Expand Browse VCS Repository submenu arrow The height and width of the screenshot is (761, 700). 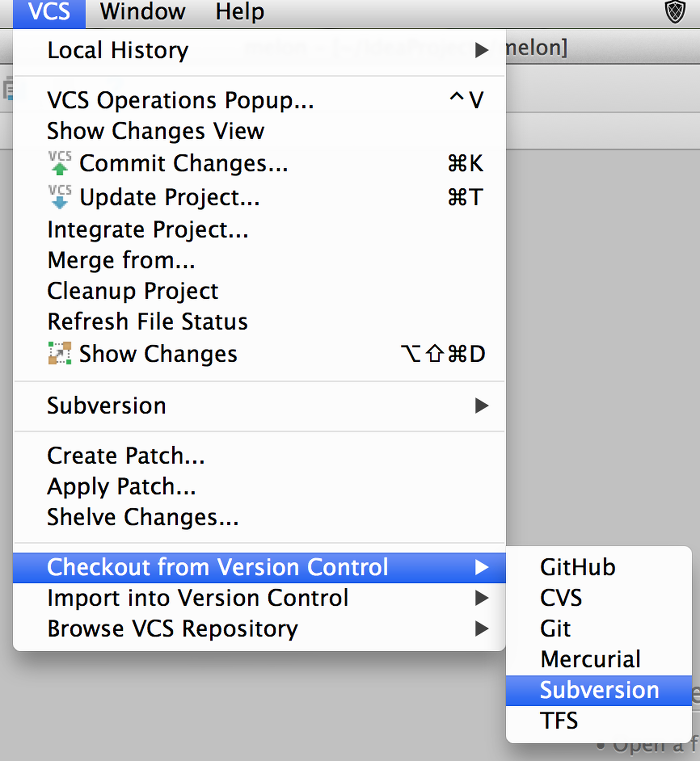481,629
